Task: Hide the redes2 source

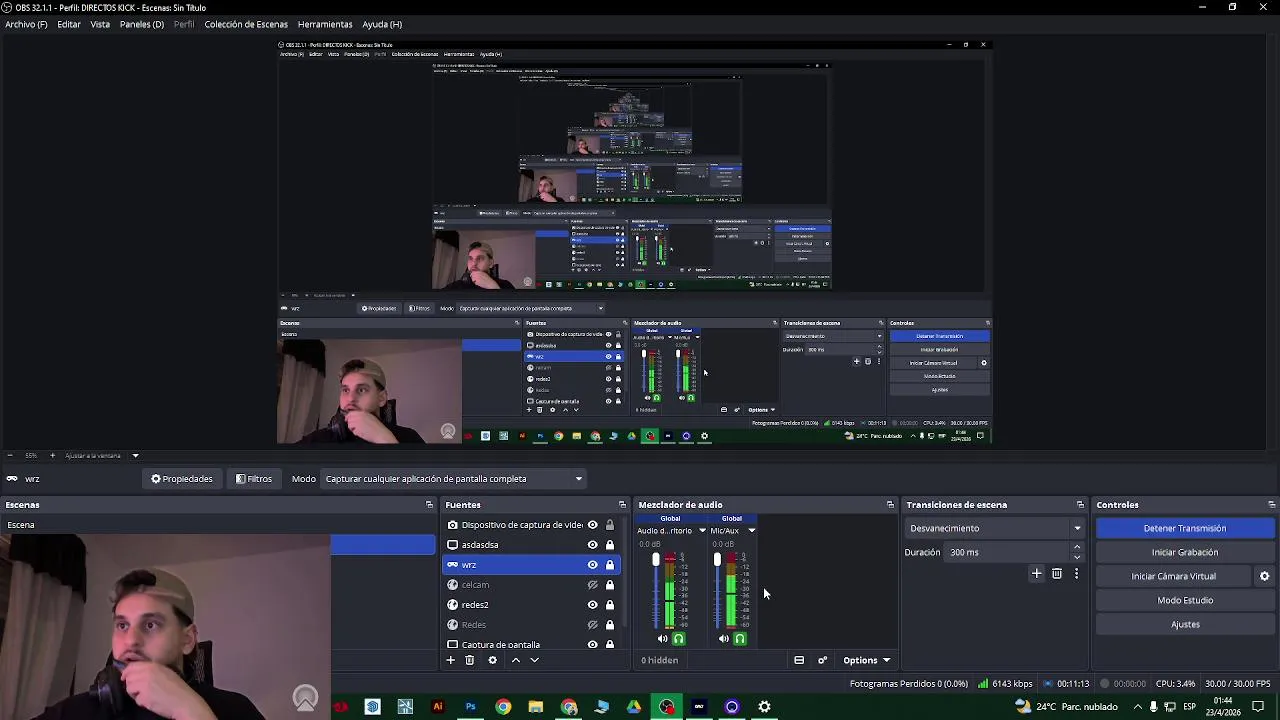Action: click(x=592, y=605)
